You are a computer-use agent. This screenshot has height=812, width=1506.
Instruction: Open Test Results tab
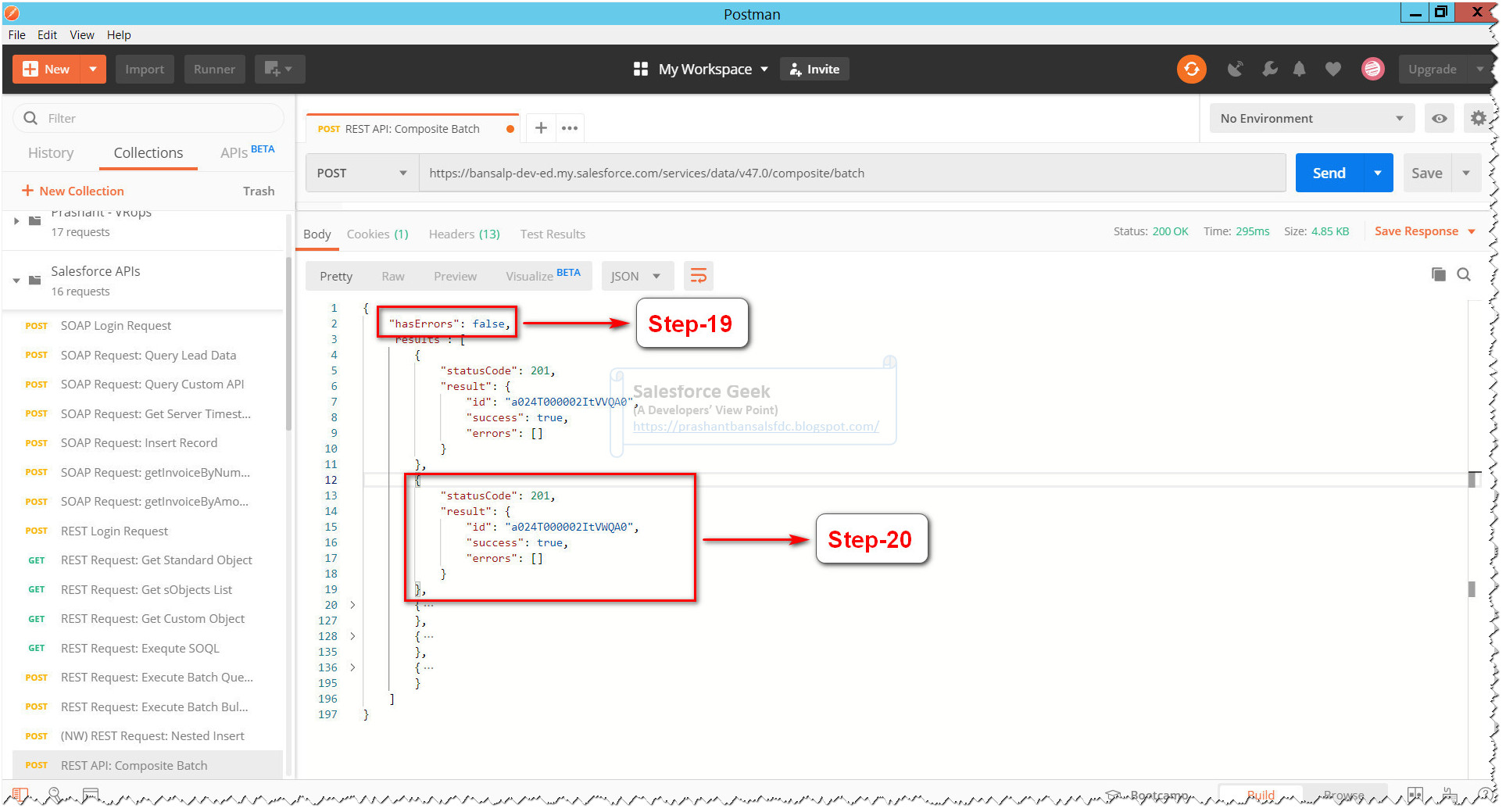click(x=553, y=234)
